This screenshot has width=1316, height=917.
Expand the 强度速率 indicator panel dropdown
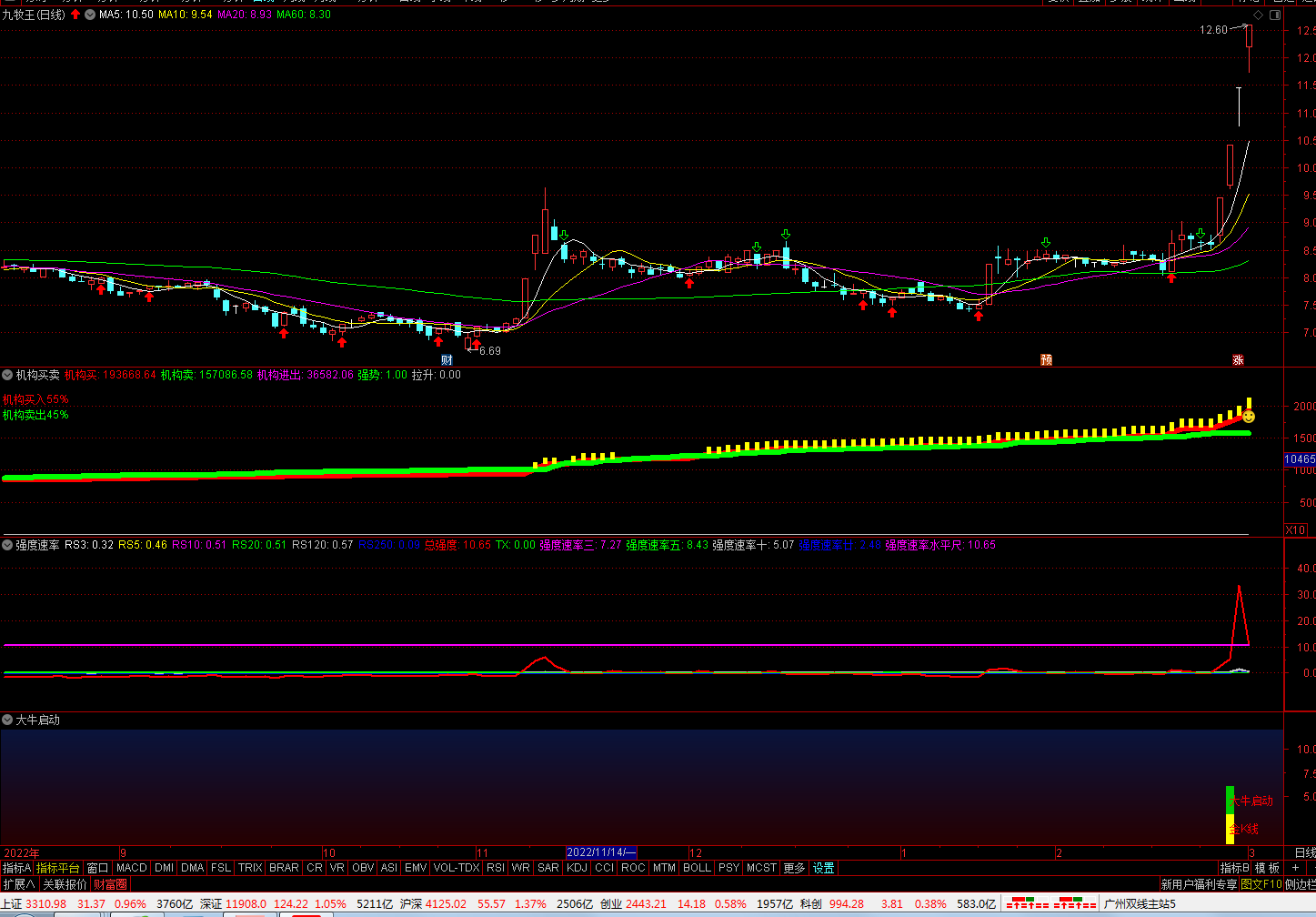7,545
